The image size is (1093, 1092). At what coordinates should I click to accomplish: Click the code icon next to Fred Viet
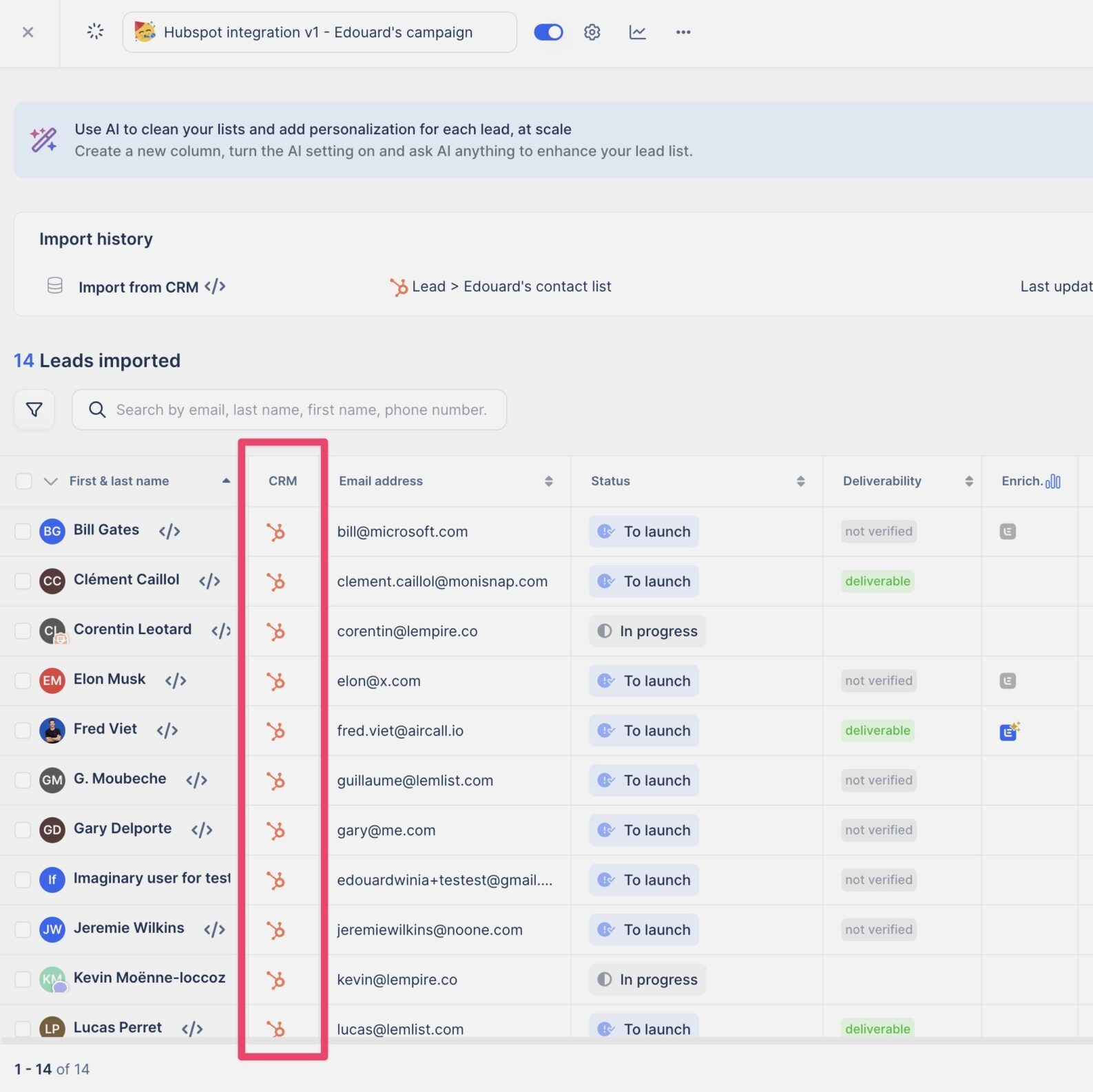(x=167, y=730)
